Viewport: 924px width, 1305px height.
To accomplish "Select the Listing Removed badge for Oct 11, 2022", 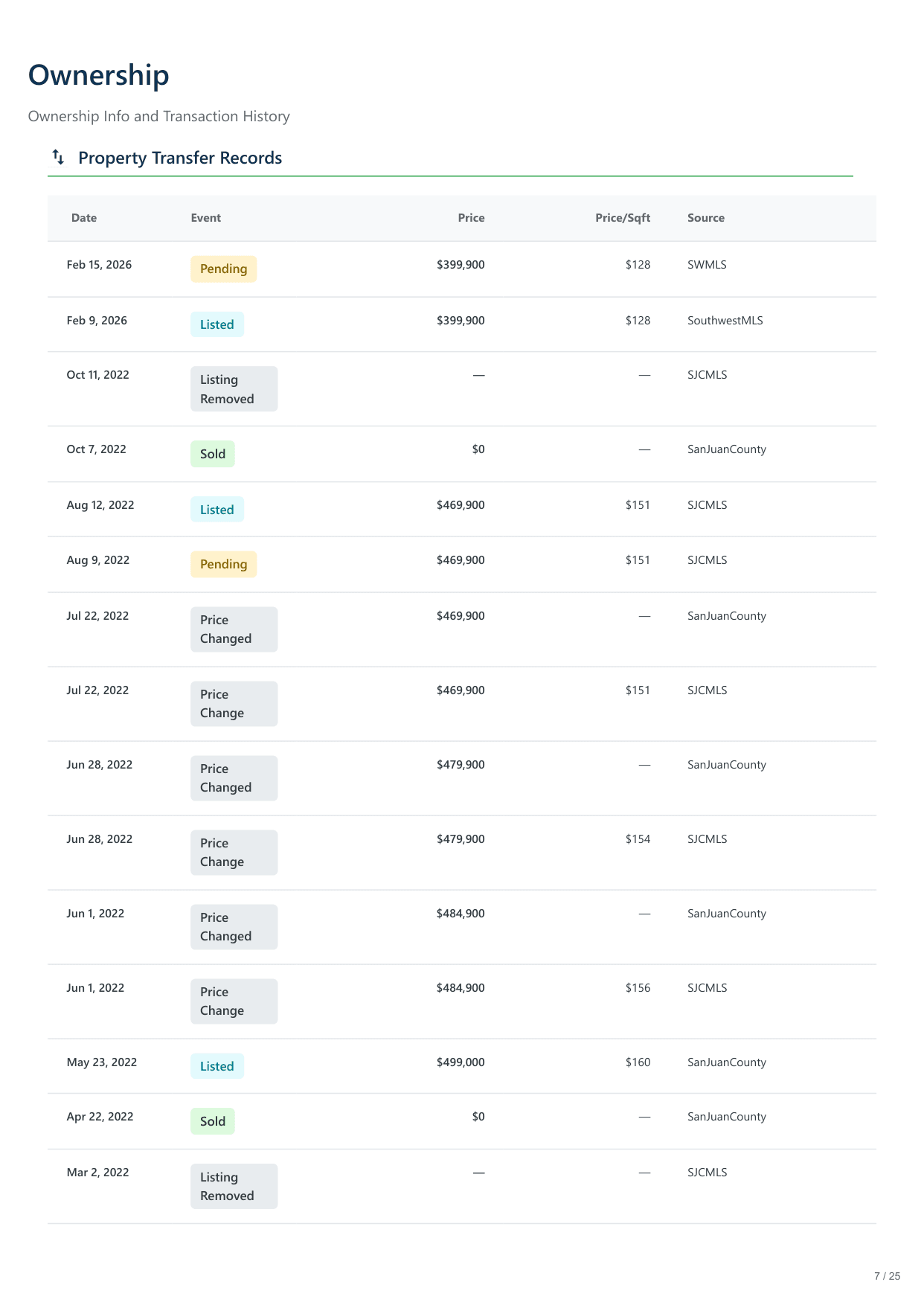I will click(x=234, y=389).
